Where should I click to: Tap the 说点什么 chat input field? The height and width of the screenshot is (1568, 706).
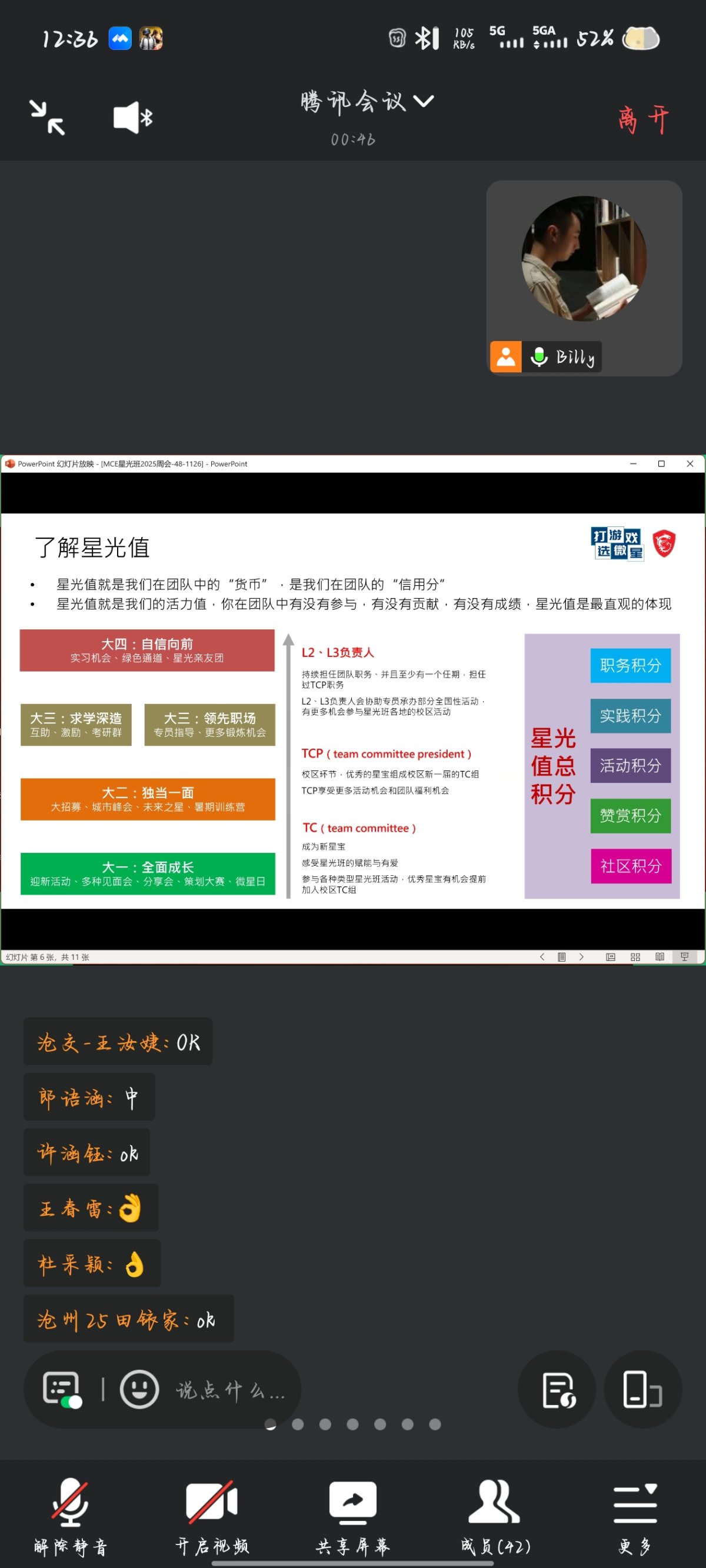point(231,1390)
